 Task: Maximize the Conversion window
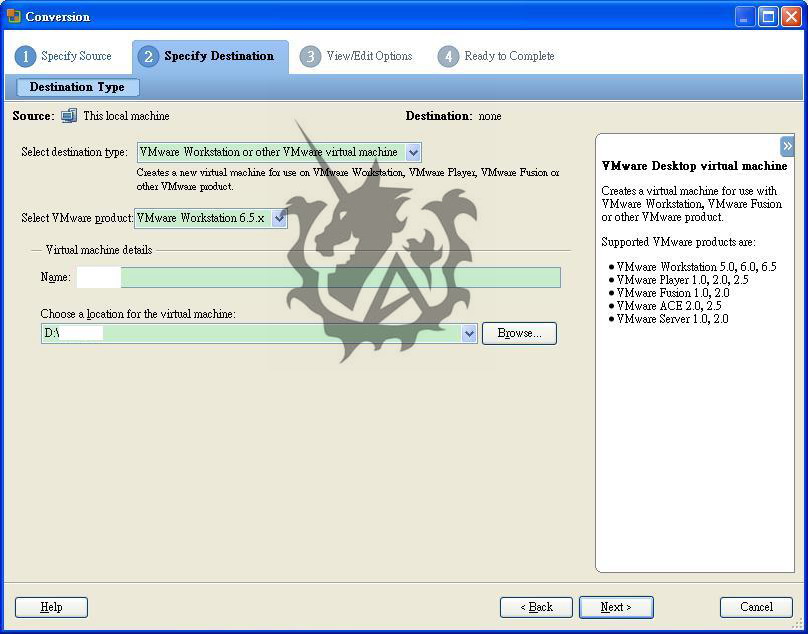(768, 17)
